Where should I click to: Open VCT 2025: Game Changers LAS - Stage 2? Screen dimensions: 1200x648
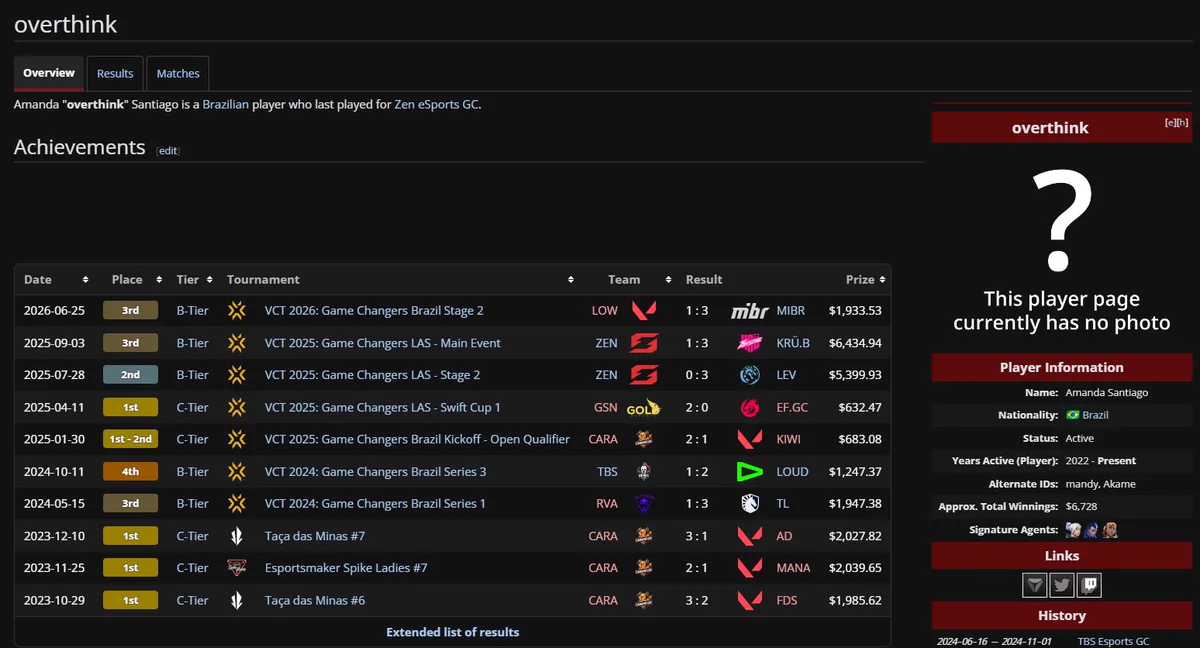coord(373,375)
